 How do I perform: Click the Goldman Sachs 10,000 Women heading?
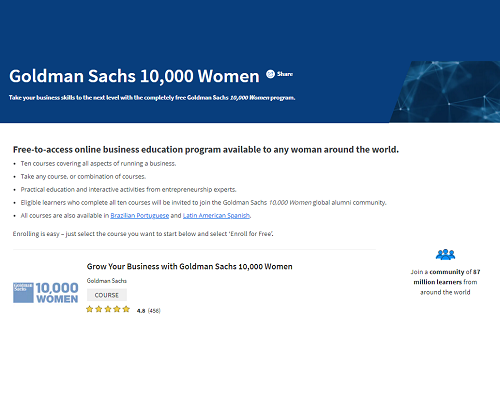click(x=134, y=76)
